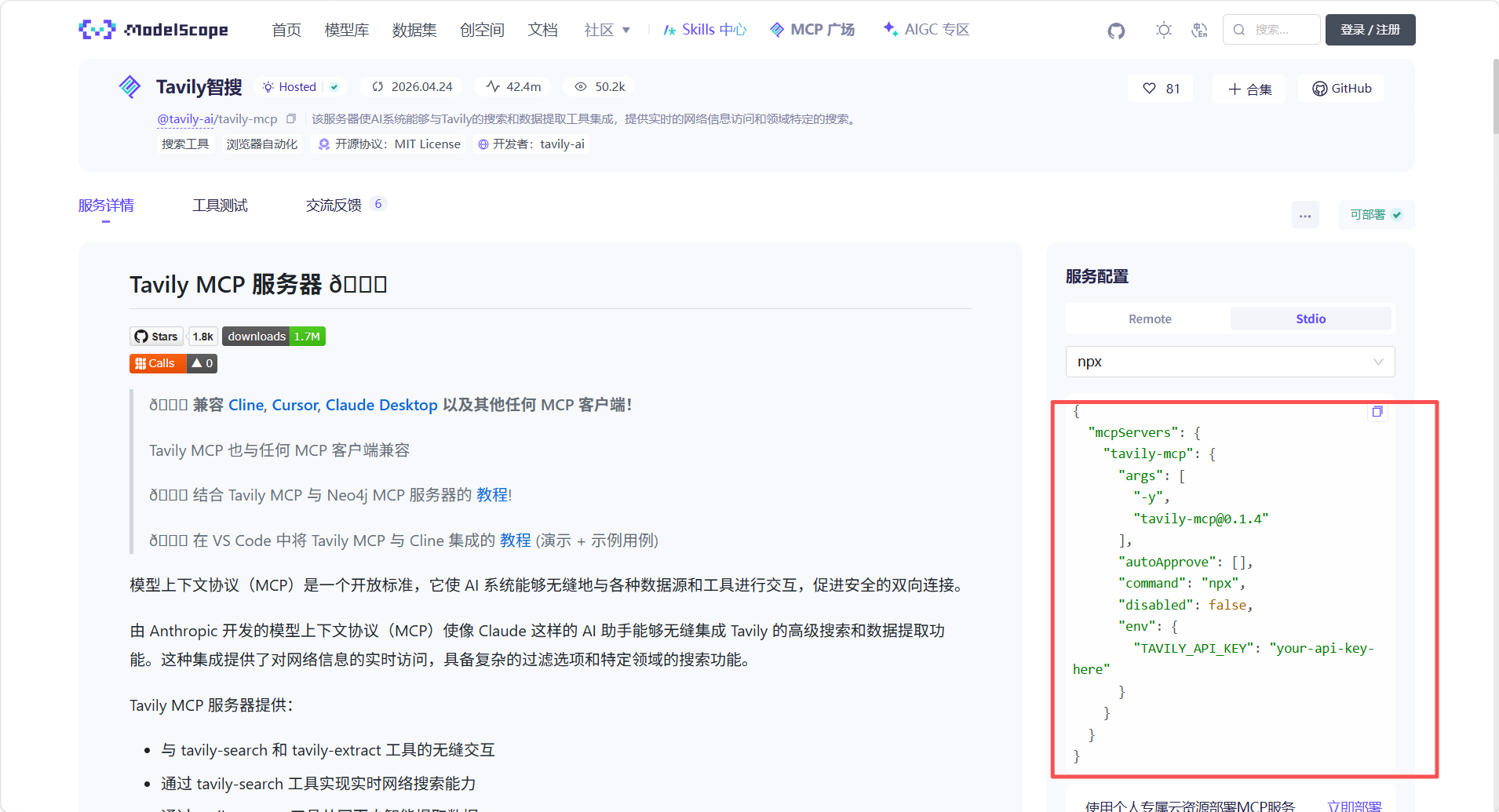Focus the 搜索 search input field
Image resolution: width=1499 pixels, height=812 pixels.
coord(1271,30)
